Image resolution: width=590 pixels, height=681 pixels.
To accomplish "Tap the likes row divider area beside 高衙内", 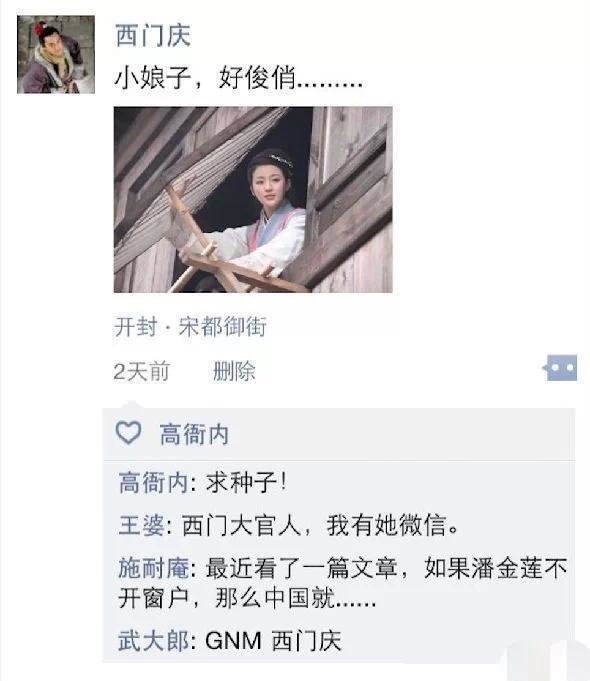I will click(x=400, y=434).
